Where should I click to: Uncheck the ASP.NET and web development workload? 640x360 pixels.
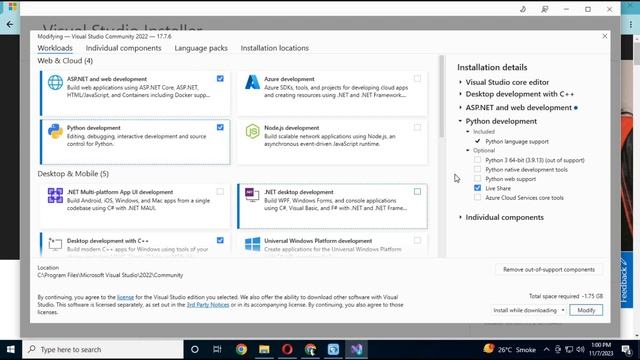(x=220, y=78)
